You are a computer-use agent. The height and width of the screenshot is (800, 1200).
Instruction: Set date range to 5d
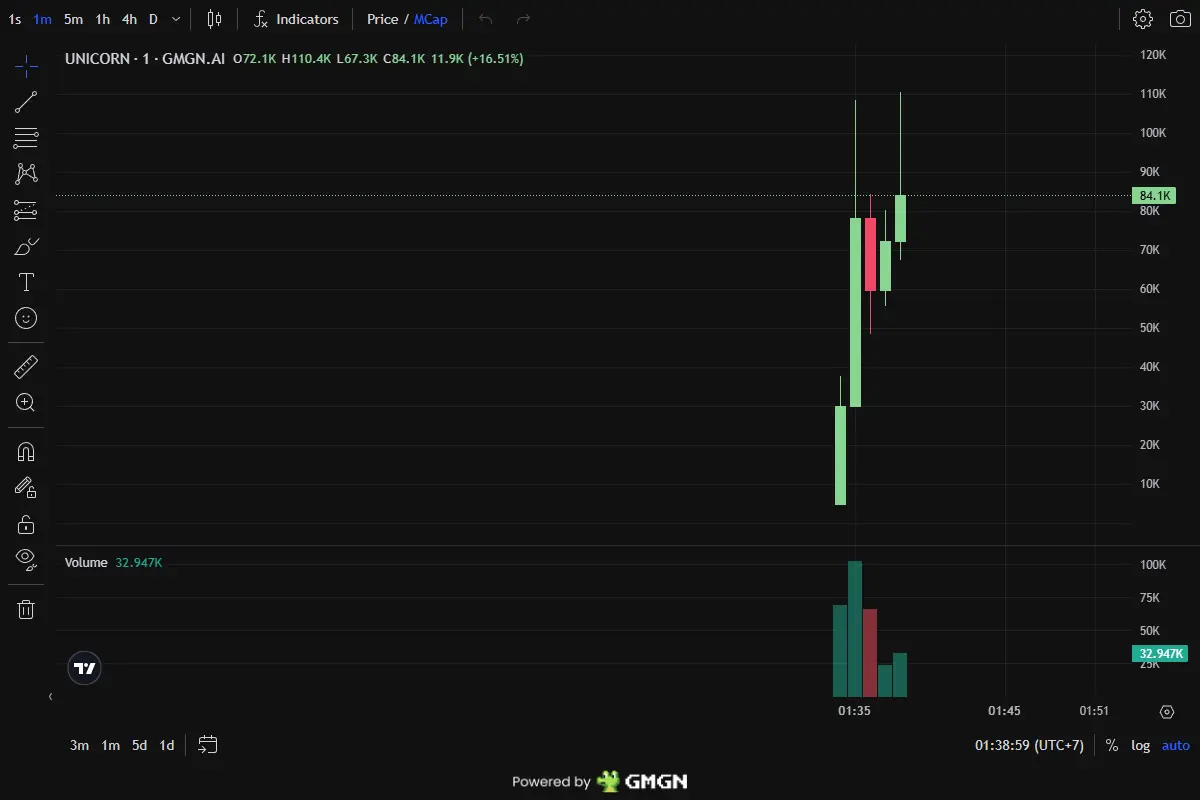(140, 745)
